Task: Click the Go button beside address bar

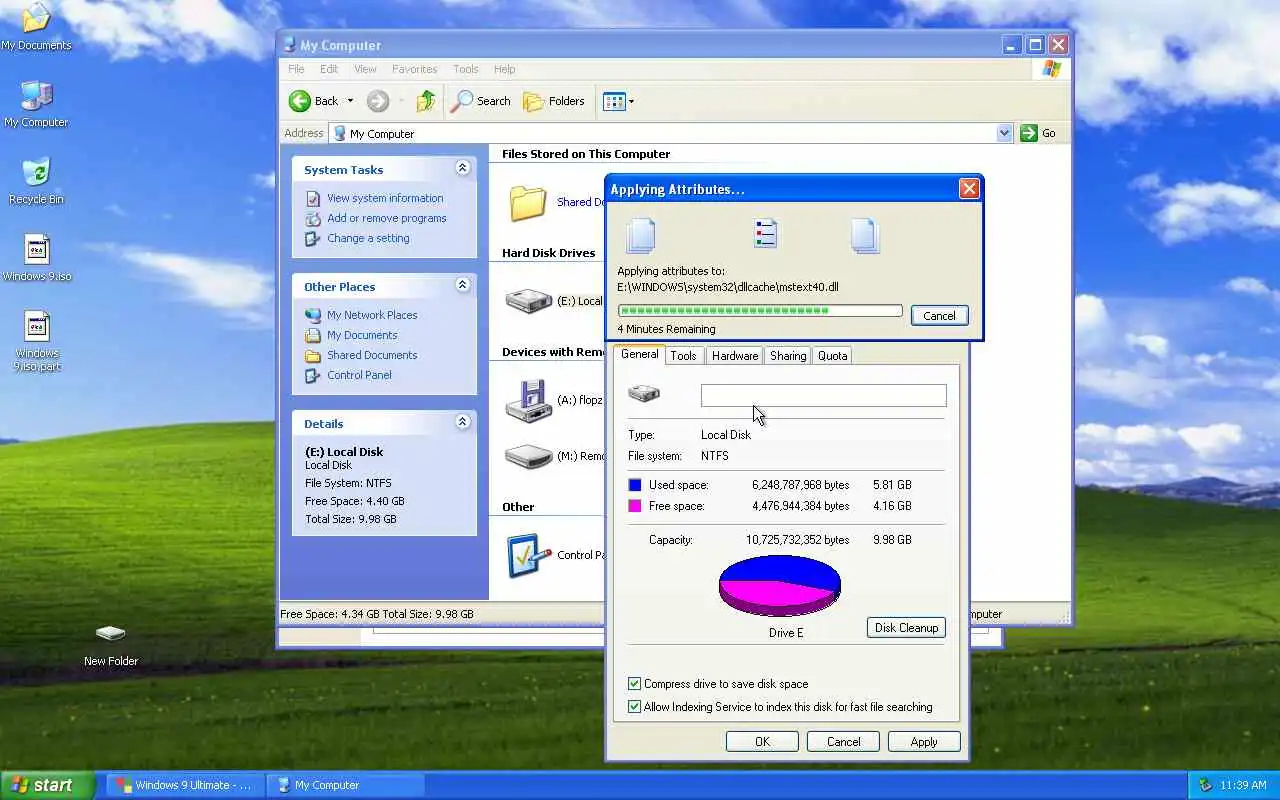Action: [1038, 133]
